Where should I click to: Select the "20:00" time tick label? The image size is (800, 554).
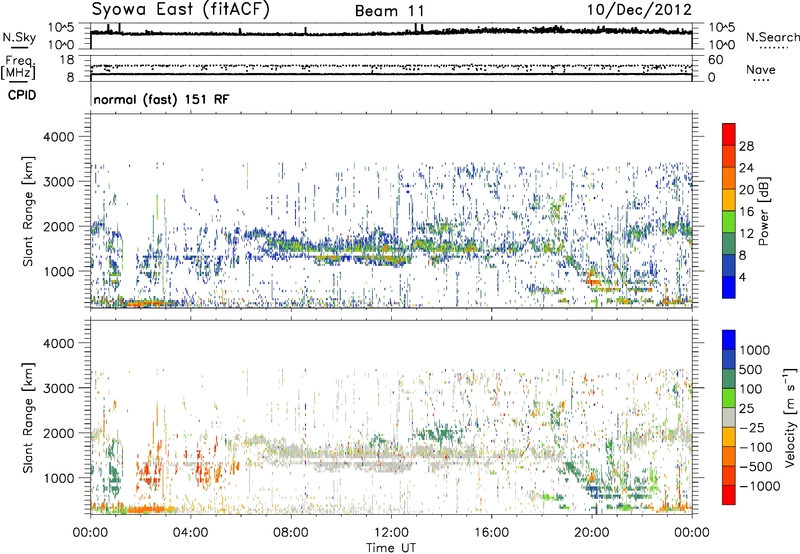[x=591, y=533]
